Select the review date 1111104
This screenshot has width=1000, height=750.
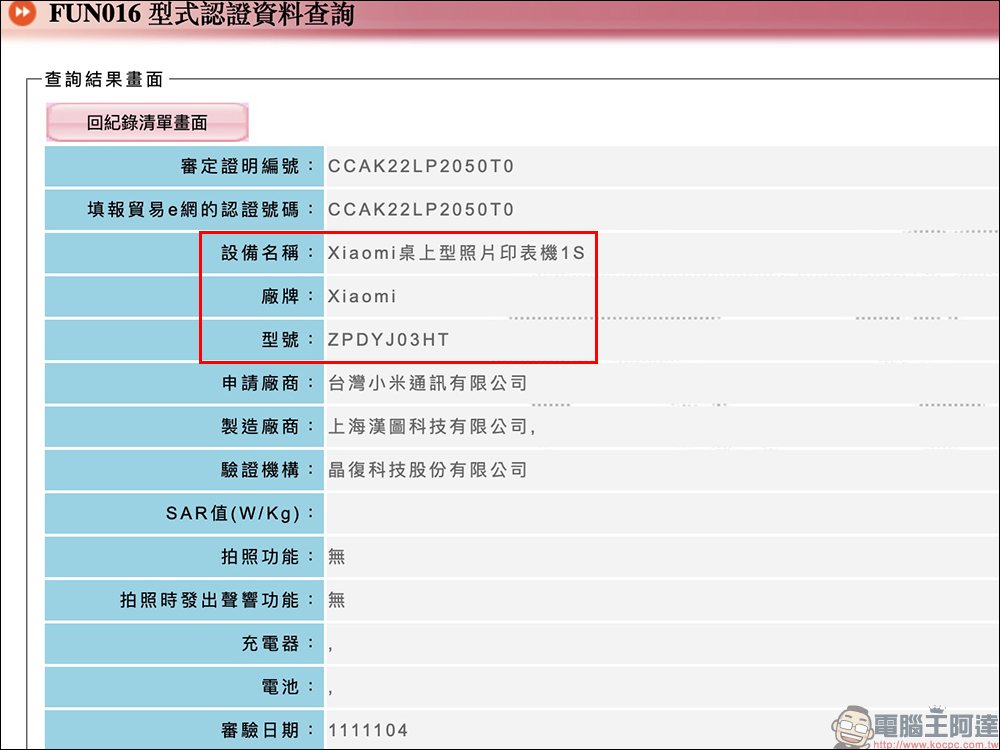pyautogui.click(x=368, y=730)
